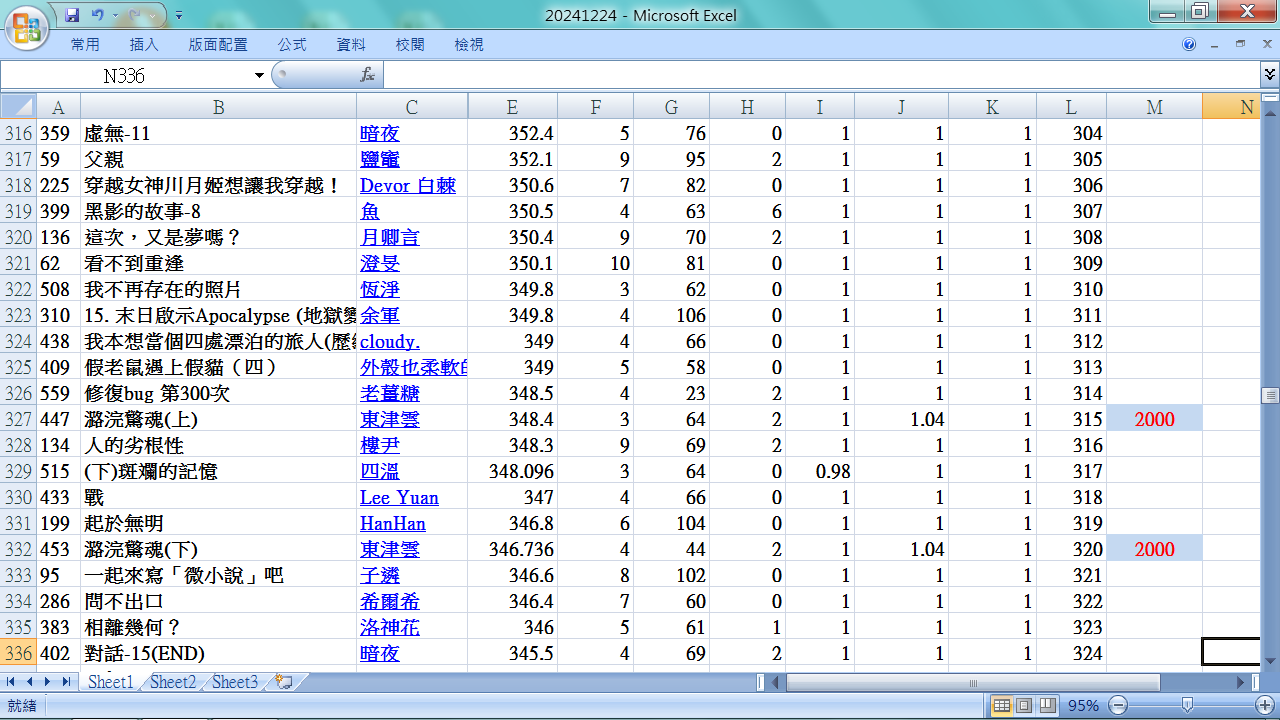Click the 95% zoom level button
The width and height of the screenshot is (1280, 720).
point(1083,705)
